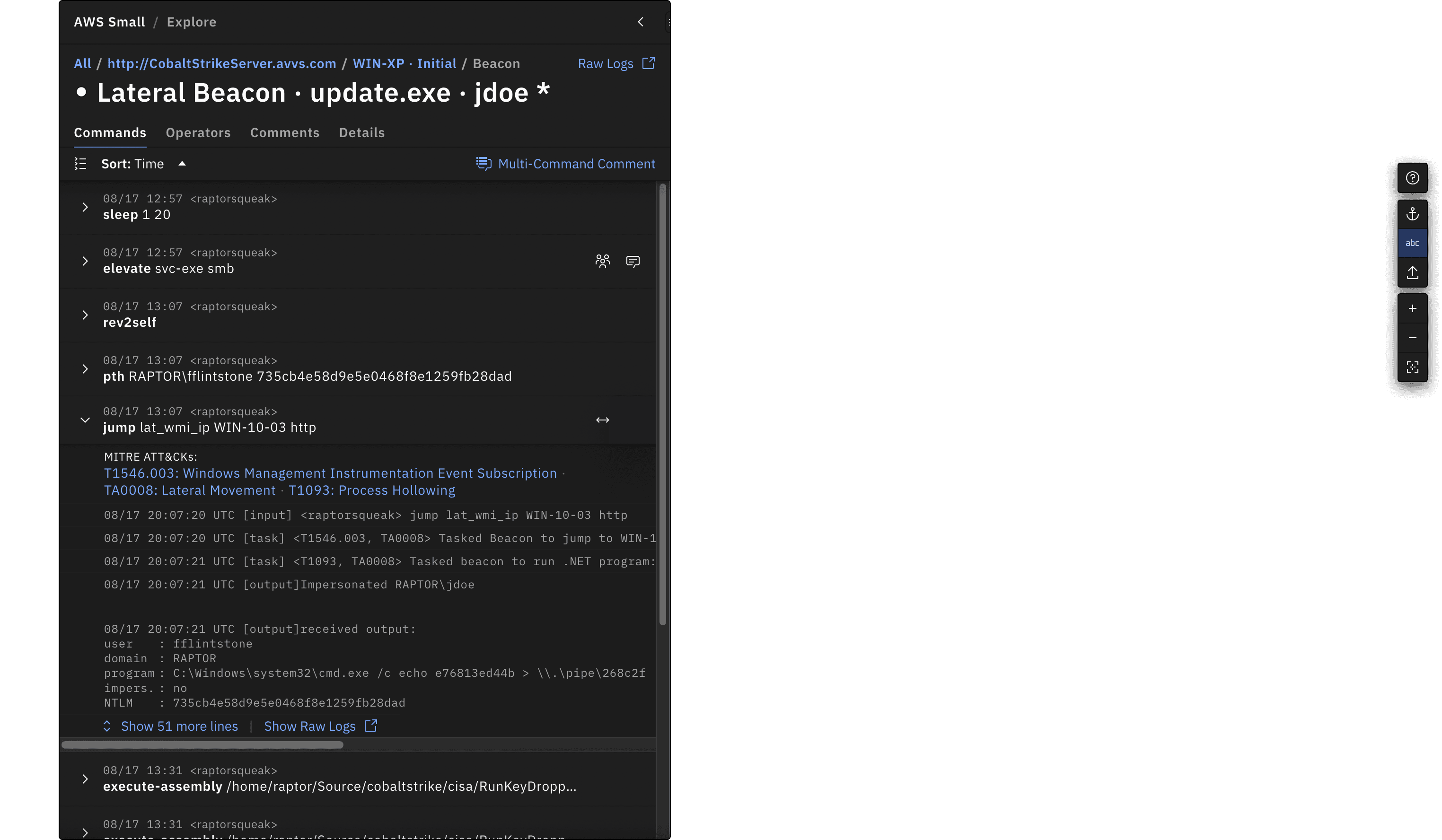Expand the pth RAPTOR\fflintstone command row

point(85,369)
